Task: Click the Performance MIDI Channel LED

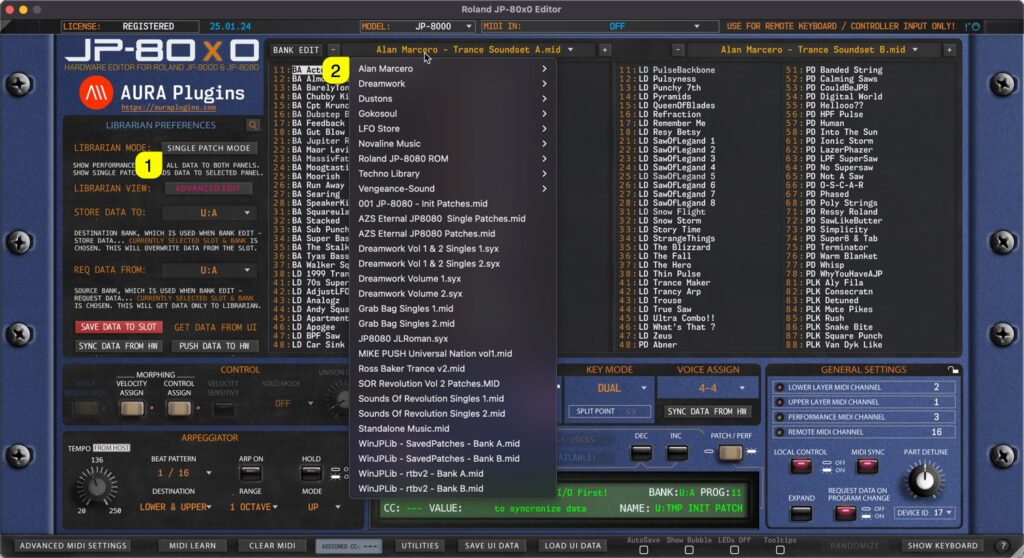Action: (779, 417)
